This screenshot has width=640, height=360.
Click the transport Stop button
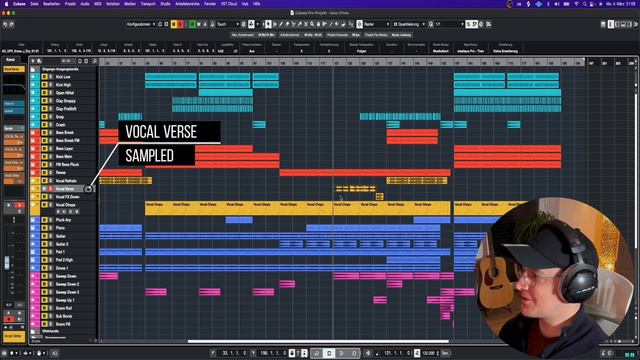(x=329, y=353)
